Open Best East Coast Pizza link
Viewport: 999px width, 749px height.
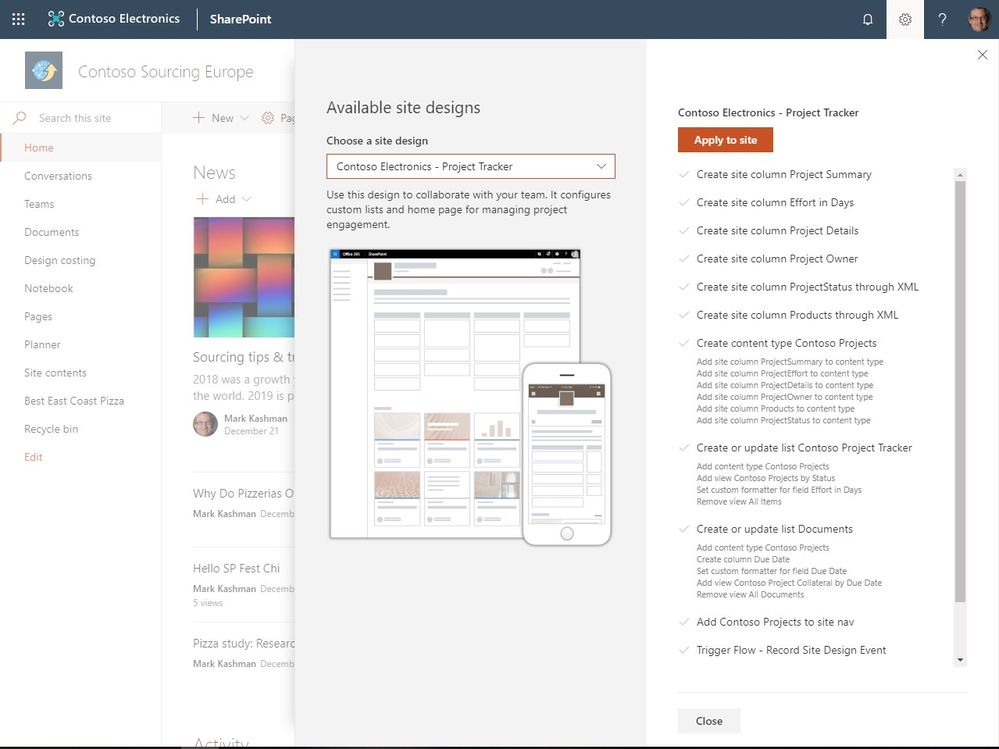pyautogui.click(x=74, y=401)
